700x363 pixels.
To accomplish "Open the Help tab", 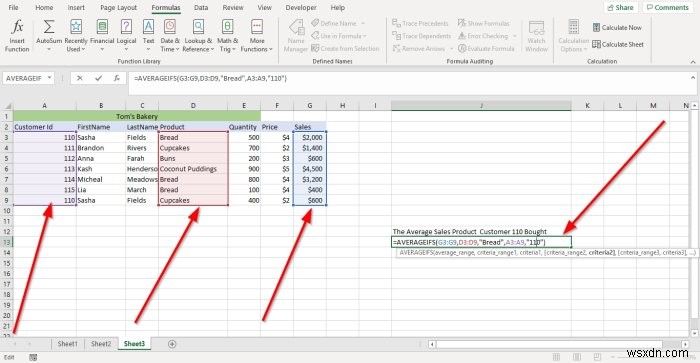I will [338, 8].
